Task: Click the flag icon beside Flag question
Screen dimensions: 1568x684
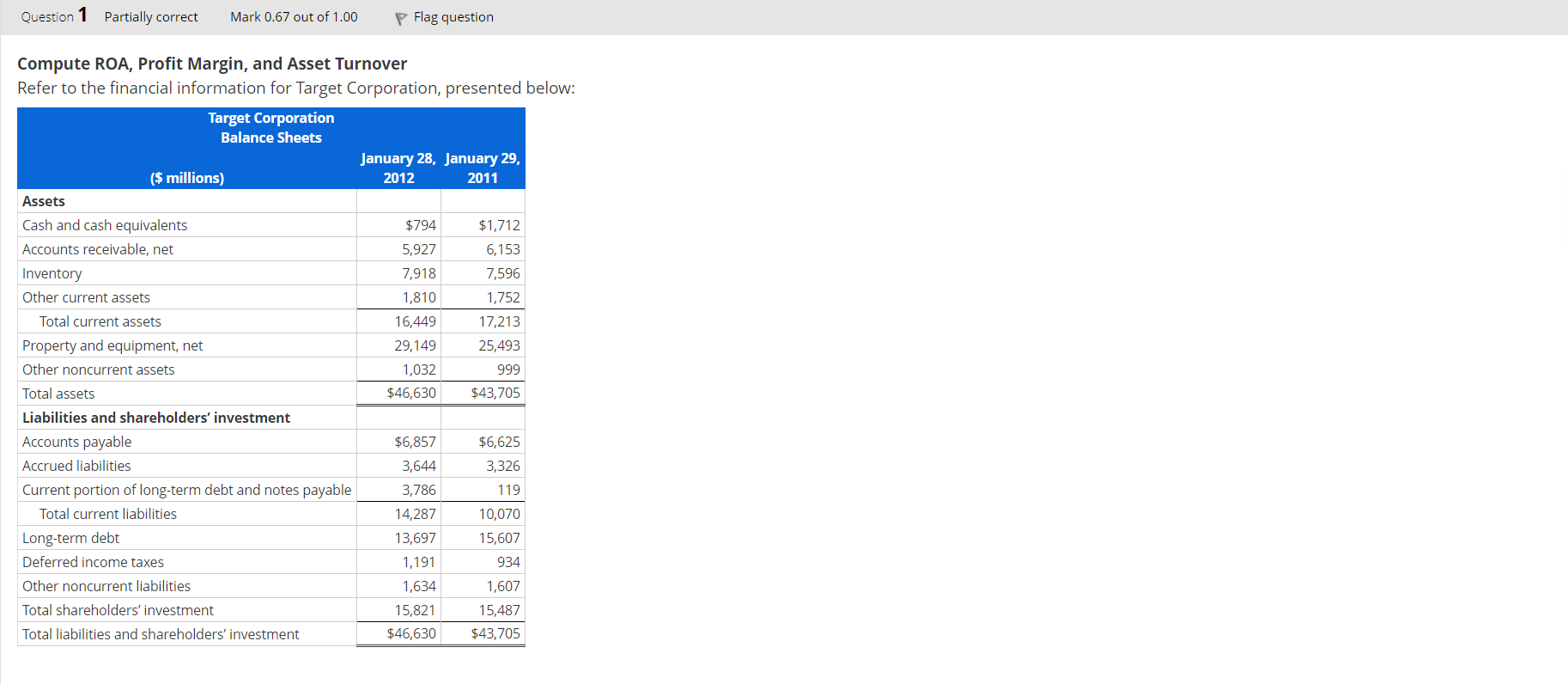Action: pyautogui.click(x=400, y=18)
